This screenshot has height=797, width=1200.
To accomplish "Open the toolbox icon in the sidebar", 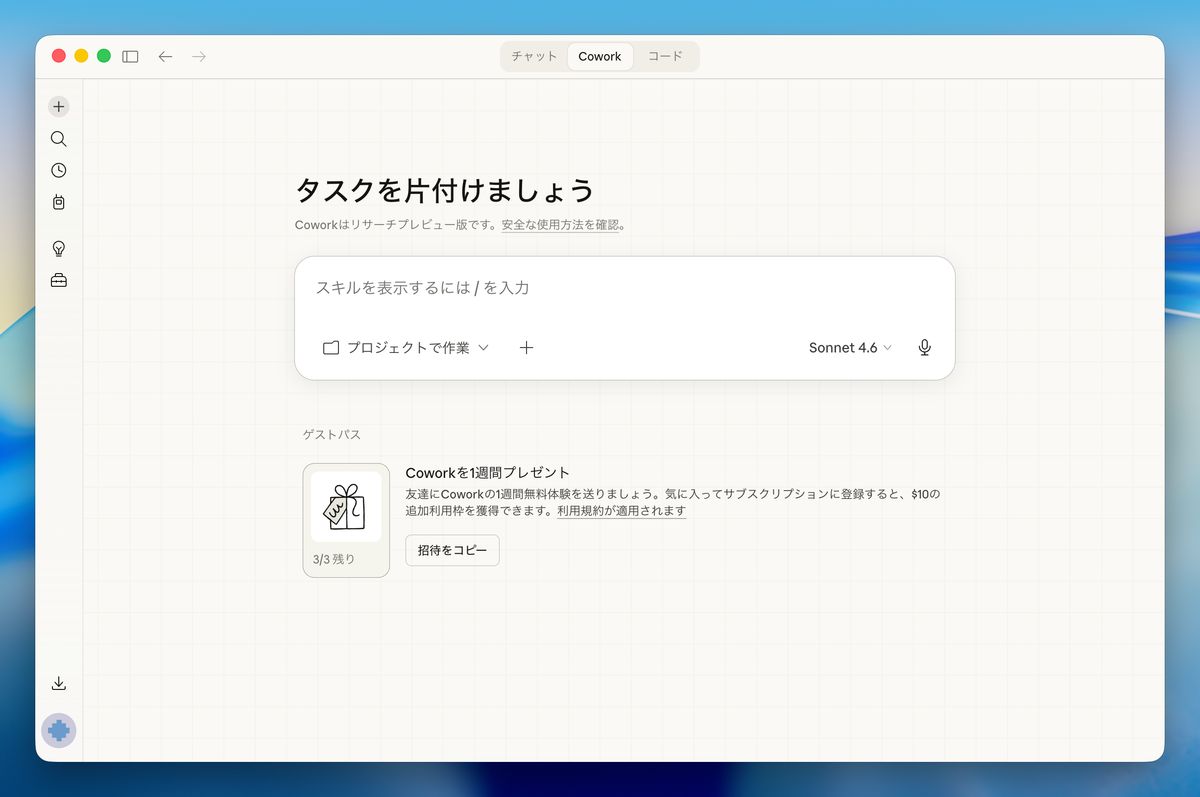I will pos(58,280).
